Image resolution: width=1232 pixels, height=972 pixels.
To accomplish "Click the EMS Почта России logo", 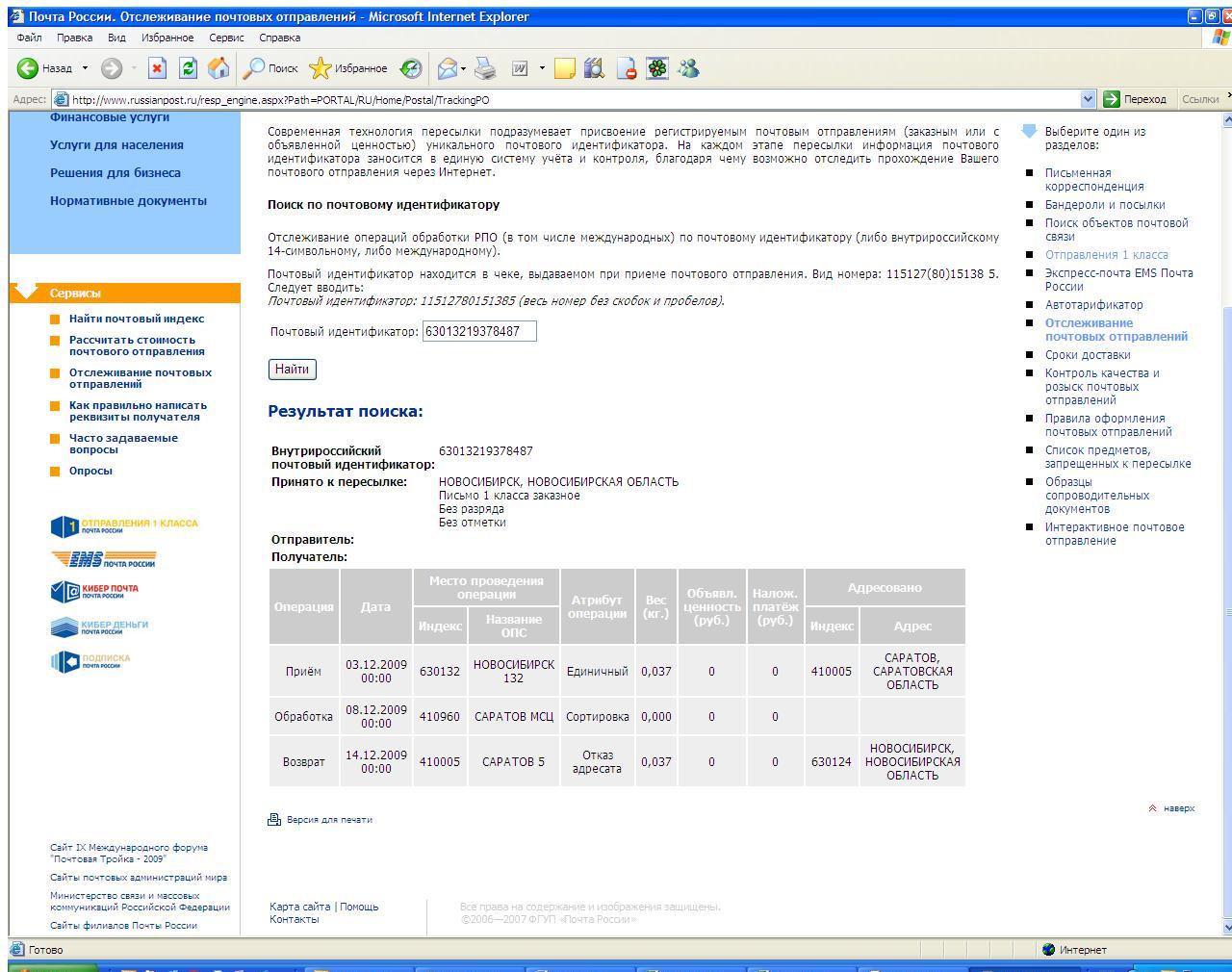I will (103, 559).
